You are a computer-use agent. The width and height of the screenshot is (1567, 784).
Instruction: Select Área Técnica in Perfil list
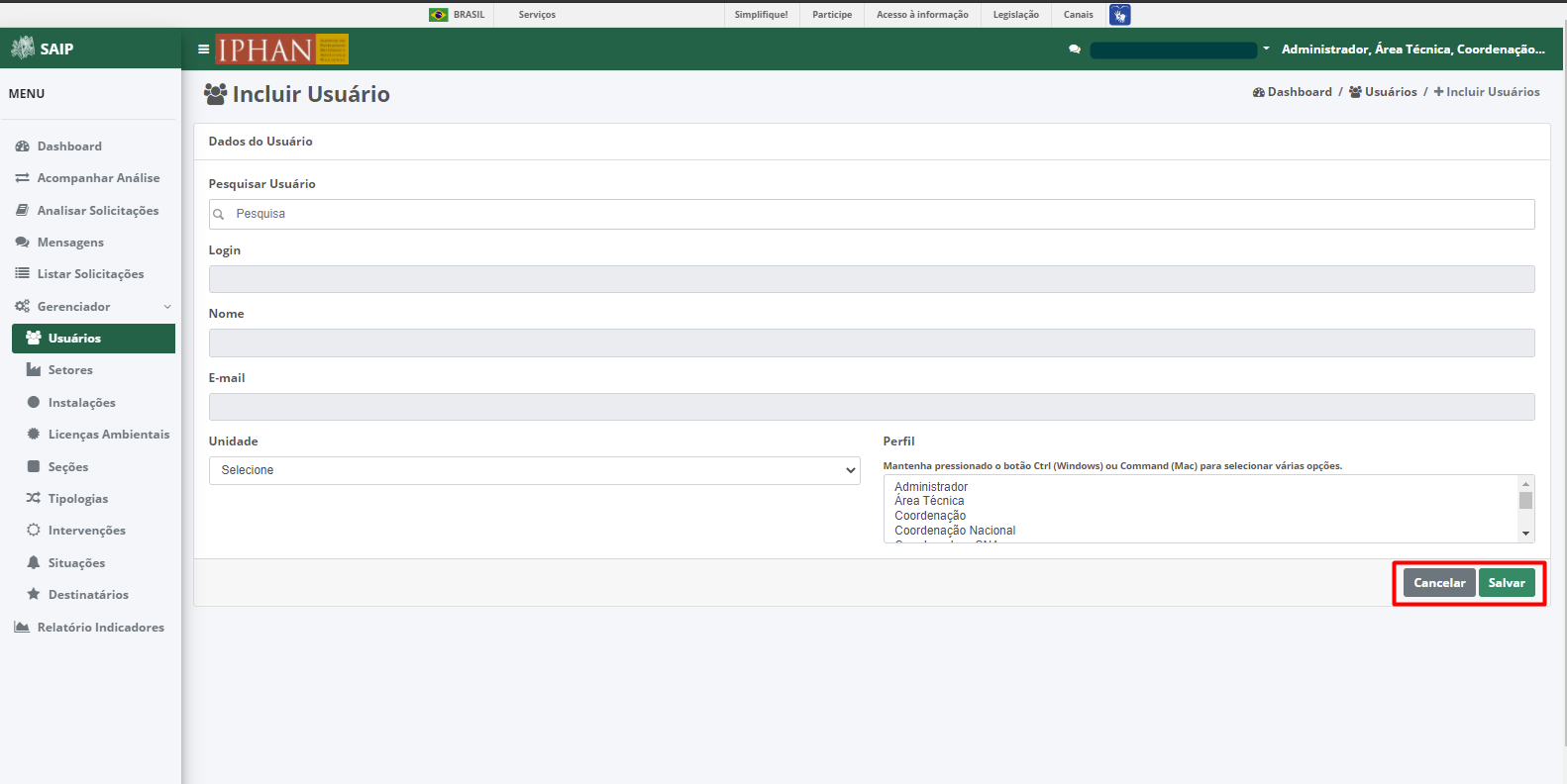click(929, 501)
